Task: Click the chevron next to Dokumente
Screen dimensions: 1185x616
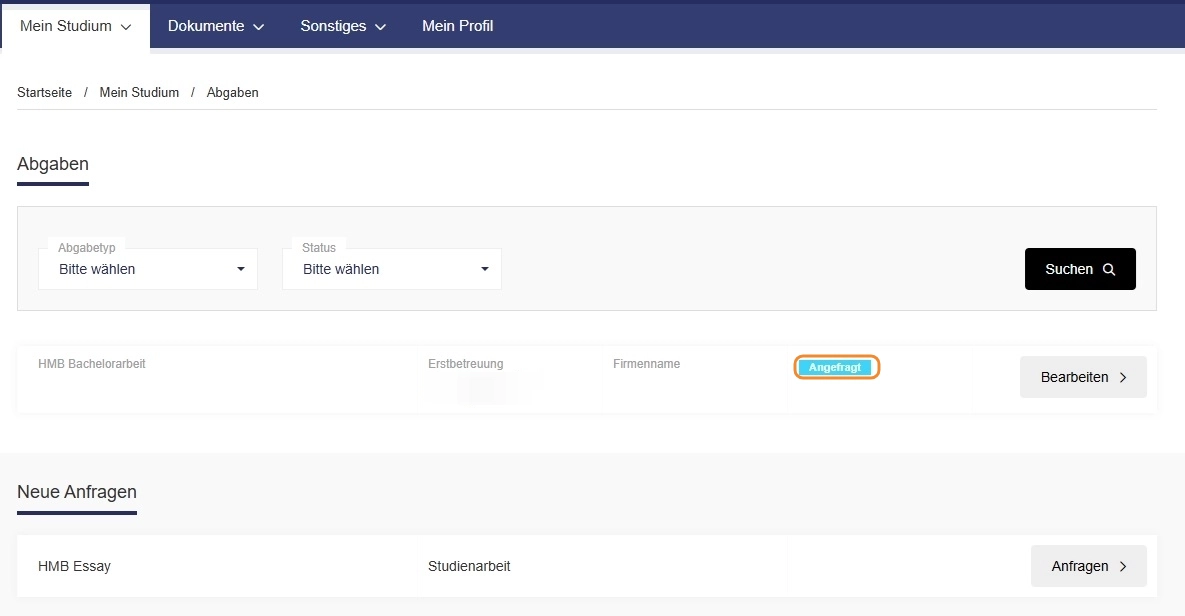Action: pyautogui.click(x=258, y=26)
